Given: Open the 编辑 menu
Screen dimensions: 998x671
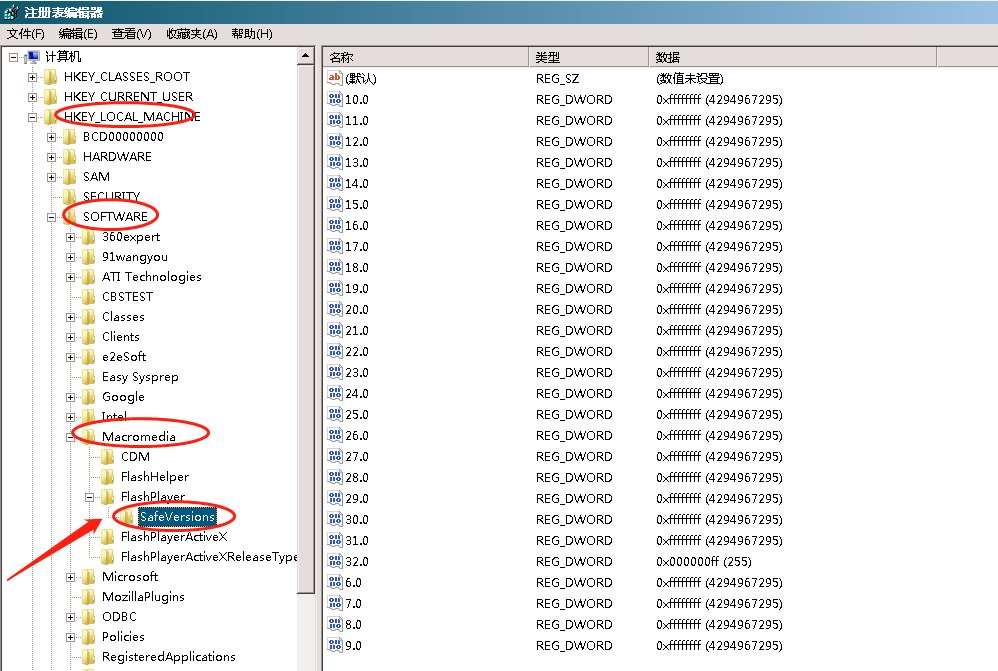Looking at the screenshot, I should pyautogui.click(x=79, y=33).
